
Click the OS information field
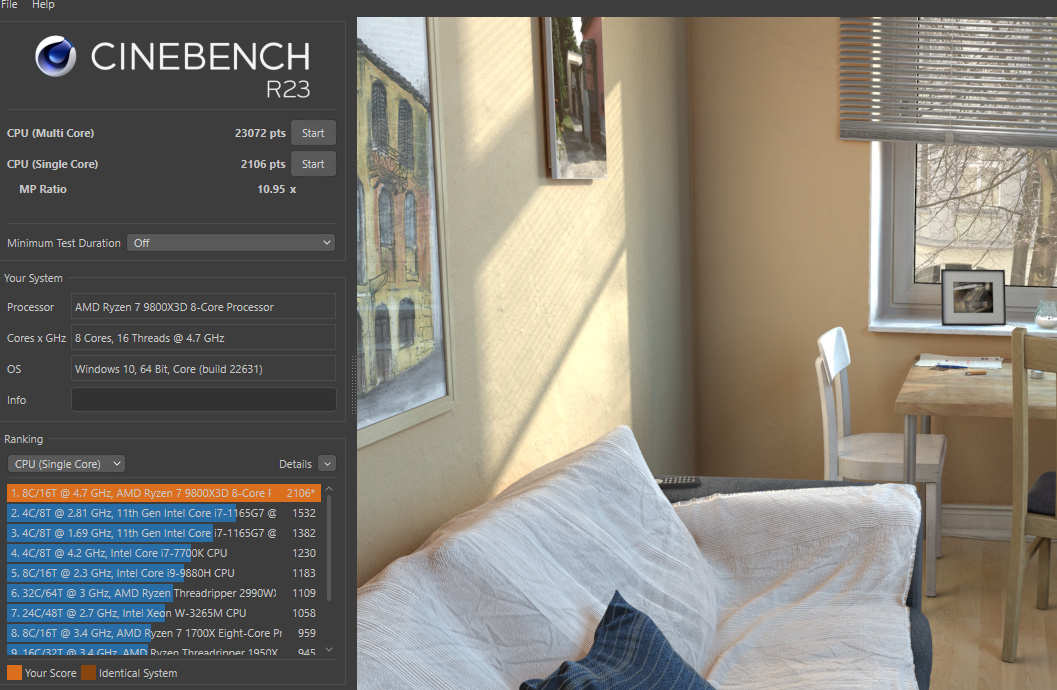point(203,369)
